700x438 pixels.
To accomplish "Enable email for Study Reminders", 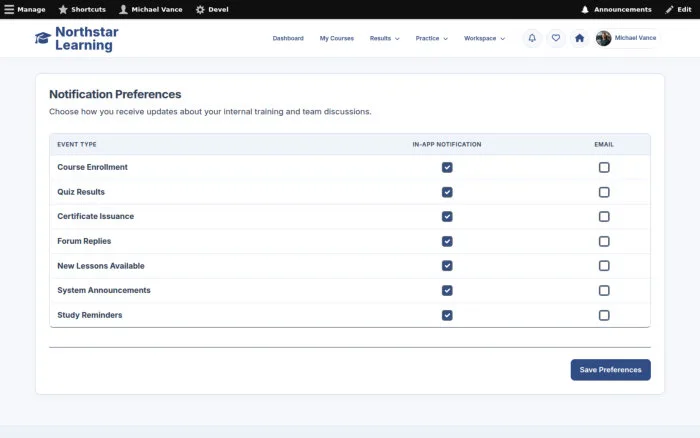I will point(604,315).
